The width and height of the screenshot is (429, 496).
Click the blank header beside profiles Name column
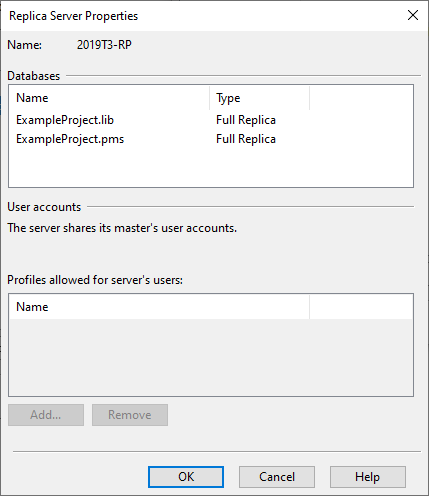click(361, 307)
